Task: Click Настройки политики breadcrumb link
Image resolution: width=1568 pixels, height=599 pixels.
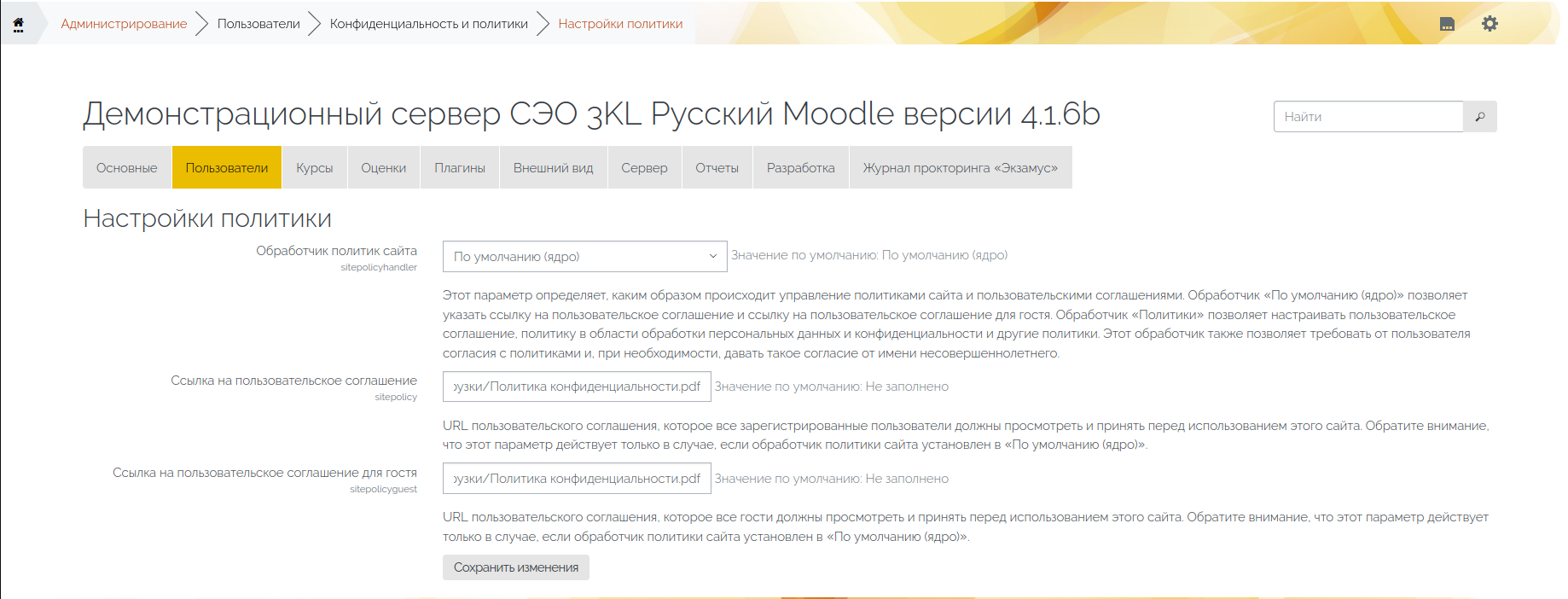Action: (x=620, y=24)
